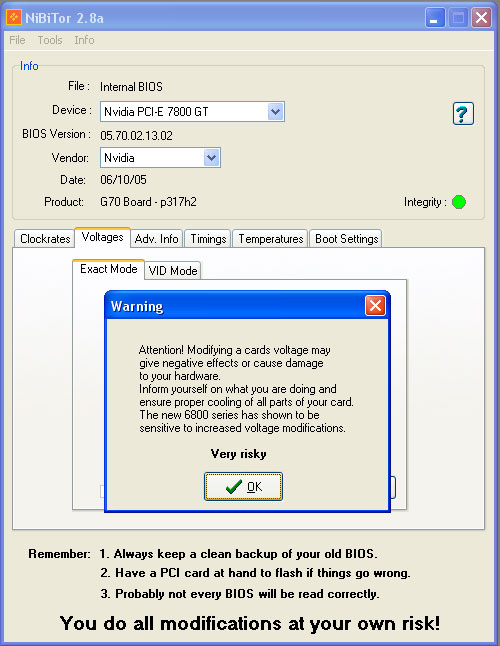Switch to the Adv. Info tab
Screen dimensions: 500x646
point(157,239)
